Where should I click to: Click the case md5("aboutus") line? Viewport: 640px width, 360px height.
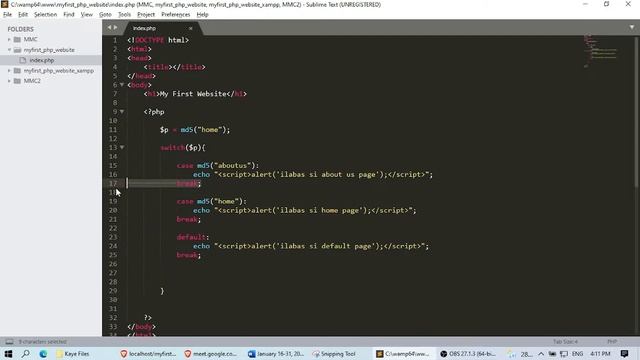tap(218, 165)
